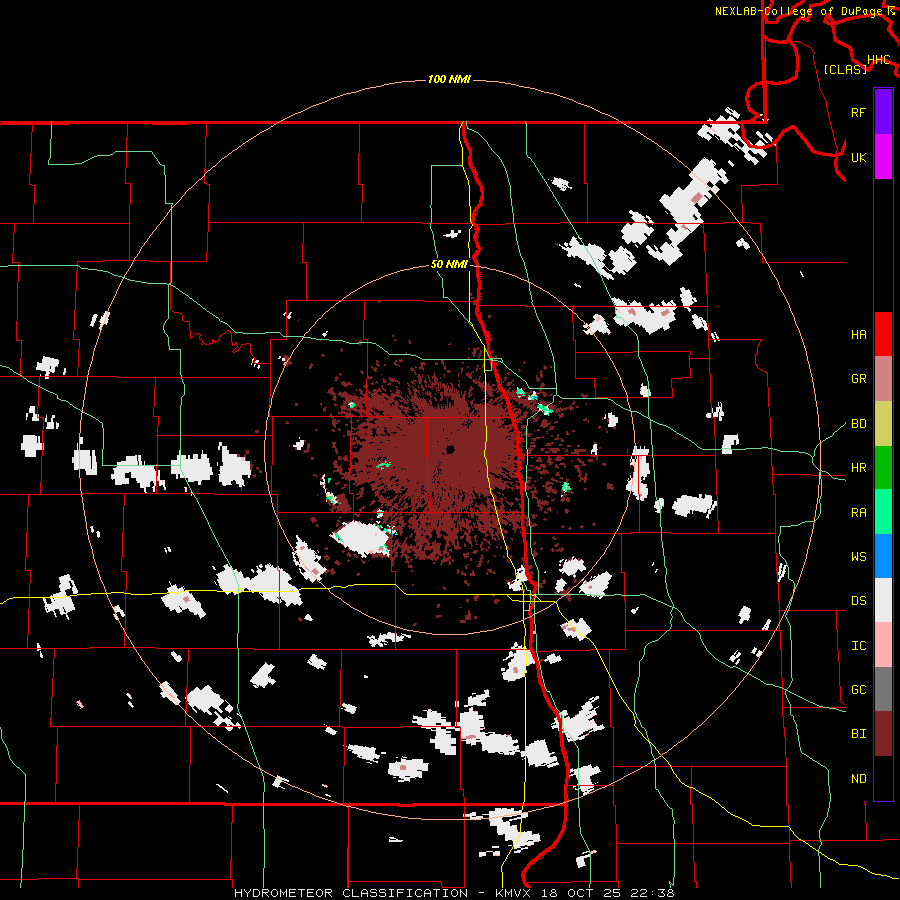Click the [CLAS] units label

tap(845, 69)
